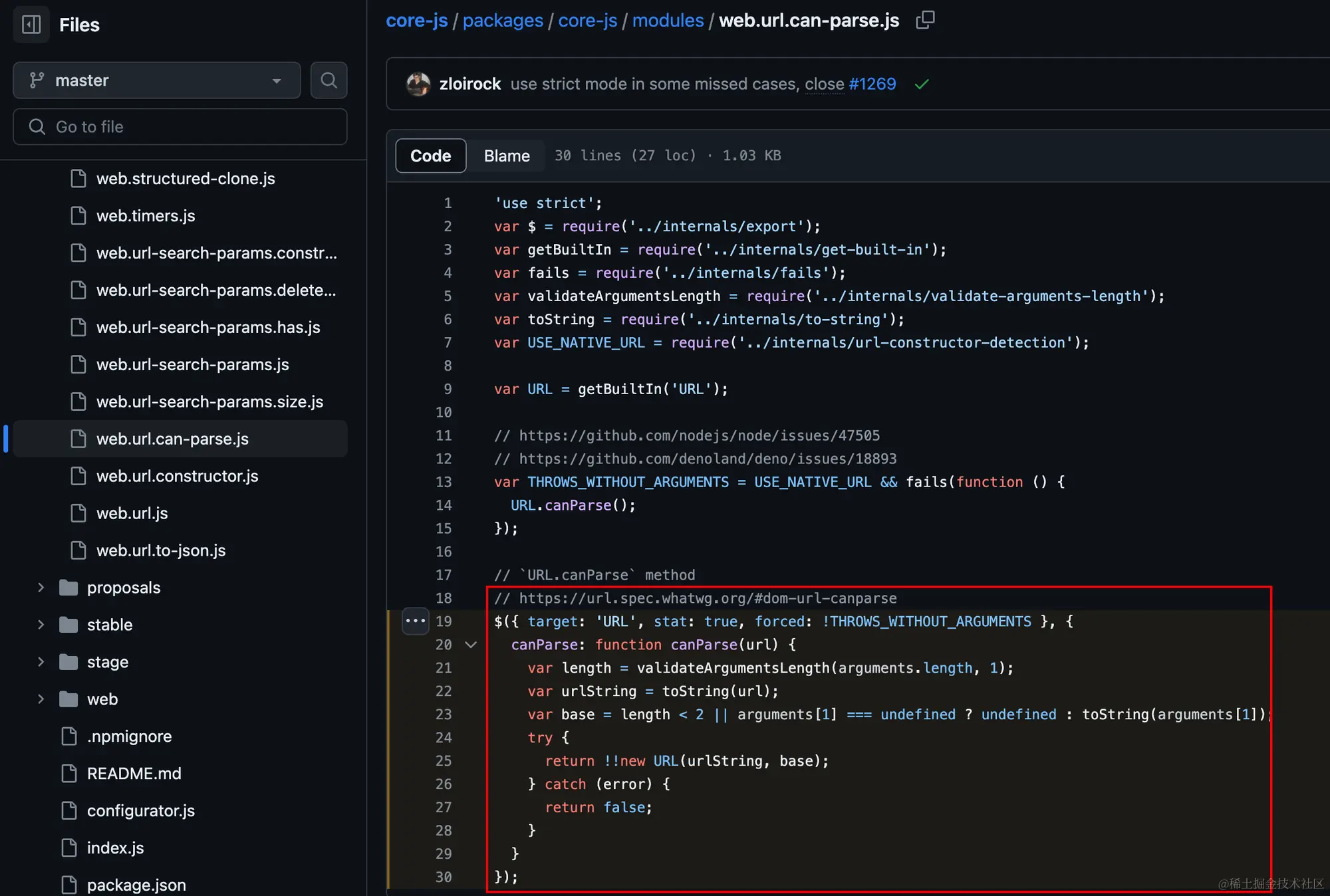Click the search icon beside branch selector
1330x896 pixels.
pyautogui.click(x=329, y=80)
